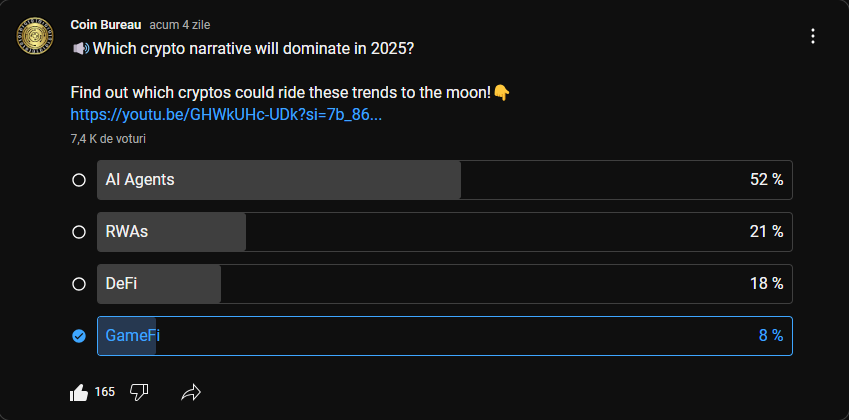Choose the DeFi radio button
The height and width of the screenshot is (420, 849).
click(79, 284)
